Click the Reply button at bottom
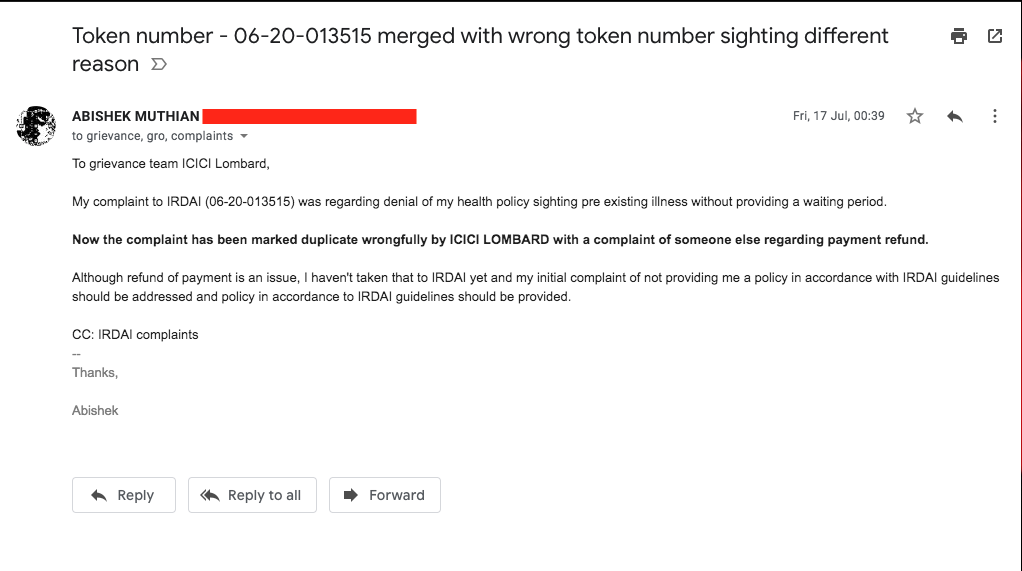 (x=124, y=495)
